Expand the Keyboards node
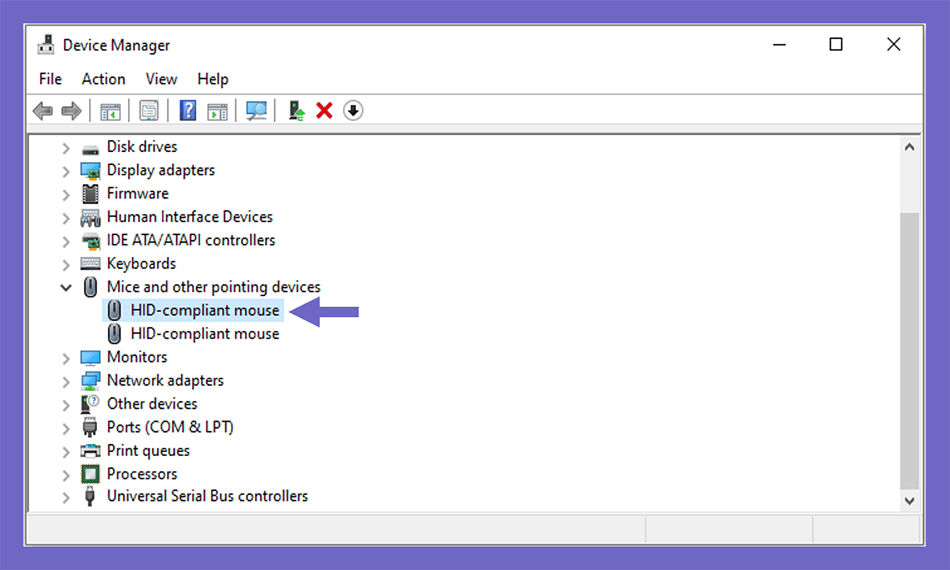This screenshot has height=570, width=950. (66, 265)
